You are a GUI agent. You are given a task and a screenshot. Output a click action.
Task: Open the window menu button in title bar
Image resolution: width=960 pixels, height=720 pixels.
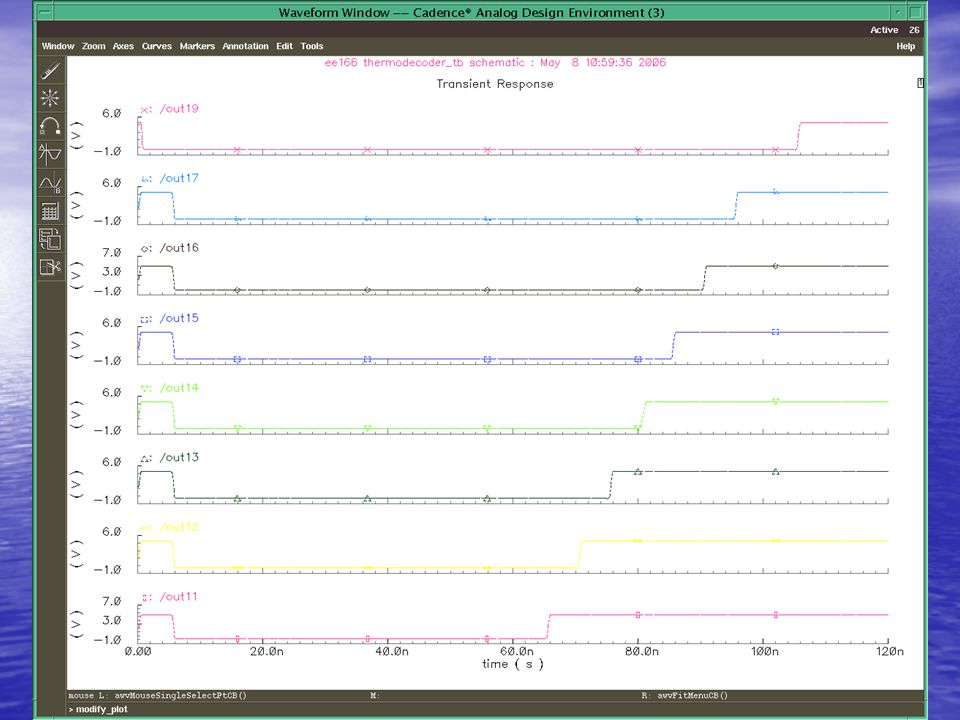pos(45,12)
